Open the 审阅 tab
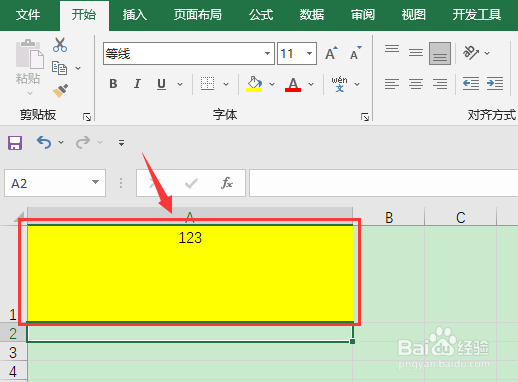 pos(363,15)
